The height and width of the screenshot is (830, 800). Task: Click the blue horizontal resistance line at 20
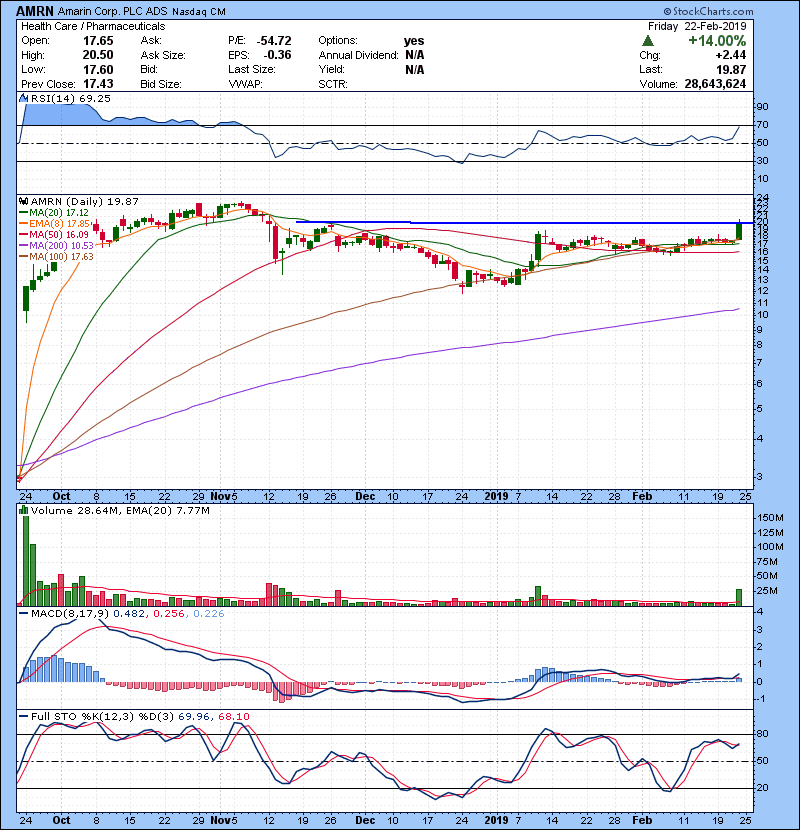[x=524, y=222]
